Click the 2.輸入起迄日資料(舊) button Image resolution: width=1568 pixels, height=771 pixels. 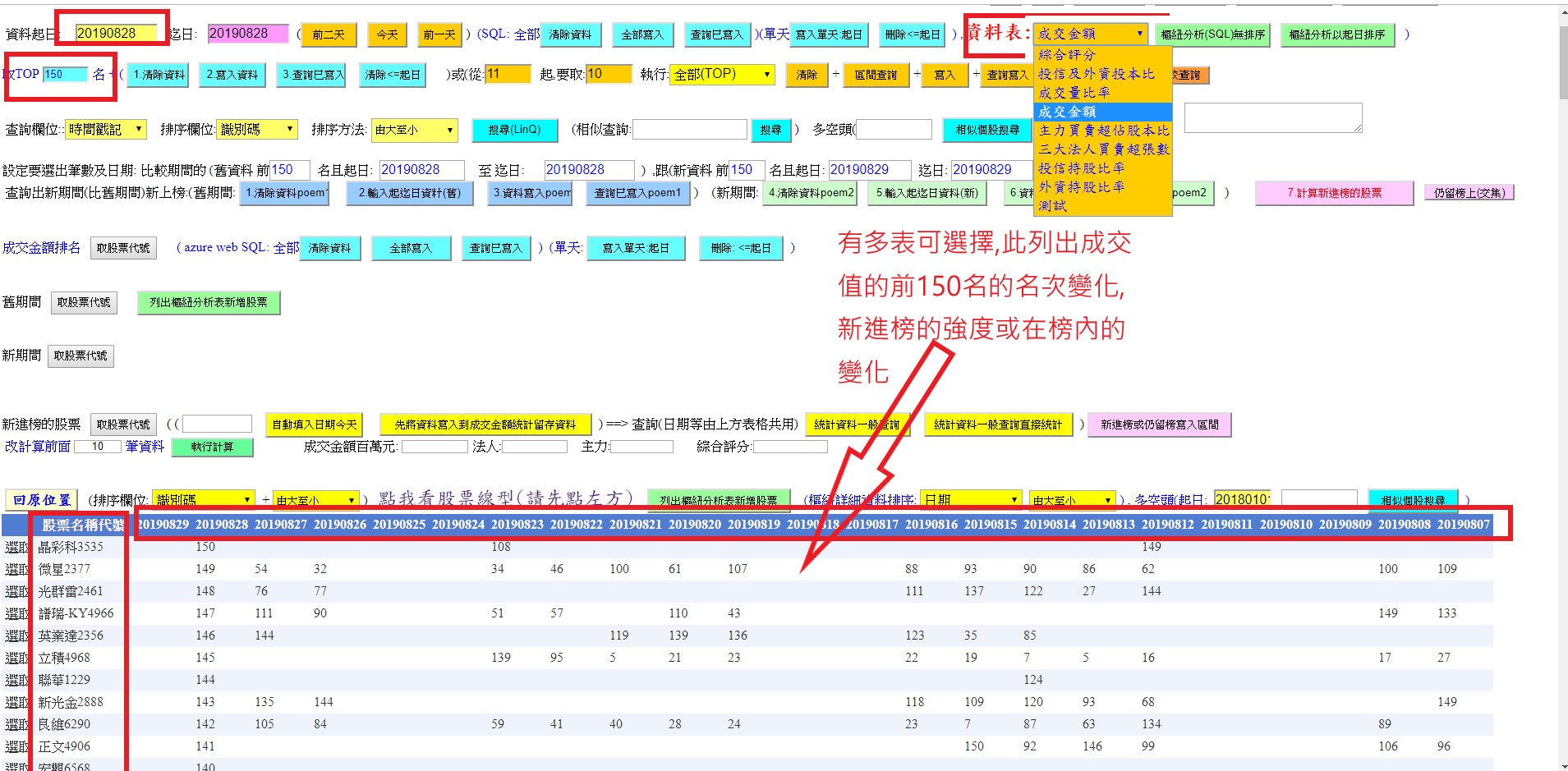pyautogui.click(x=409, y=193)
